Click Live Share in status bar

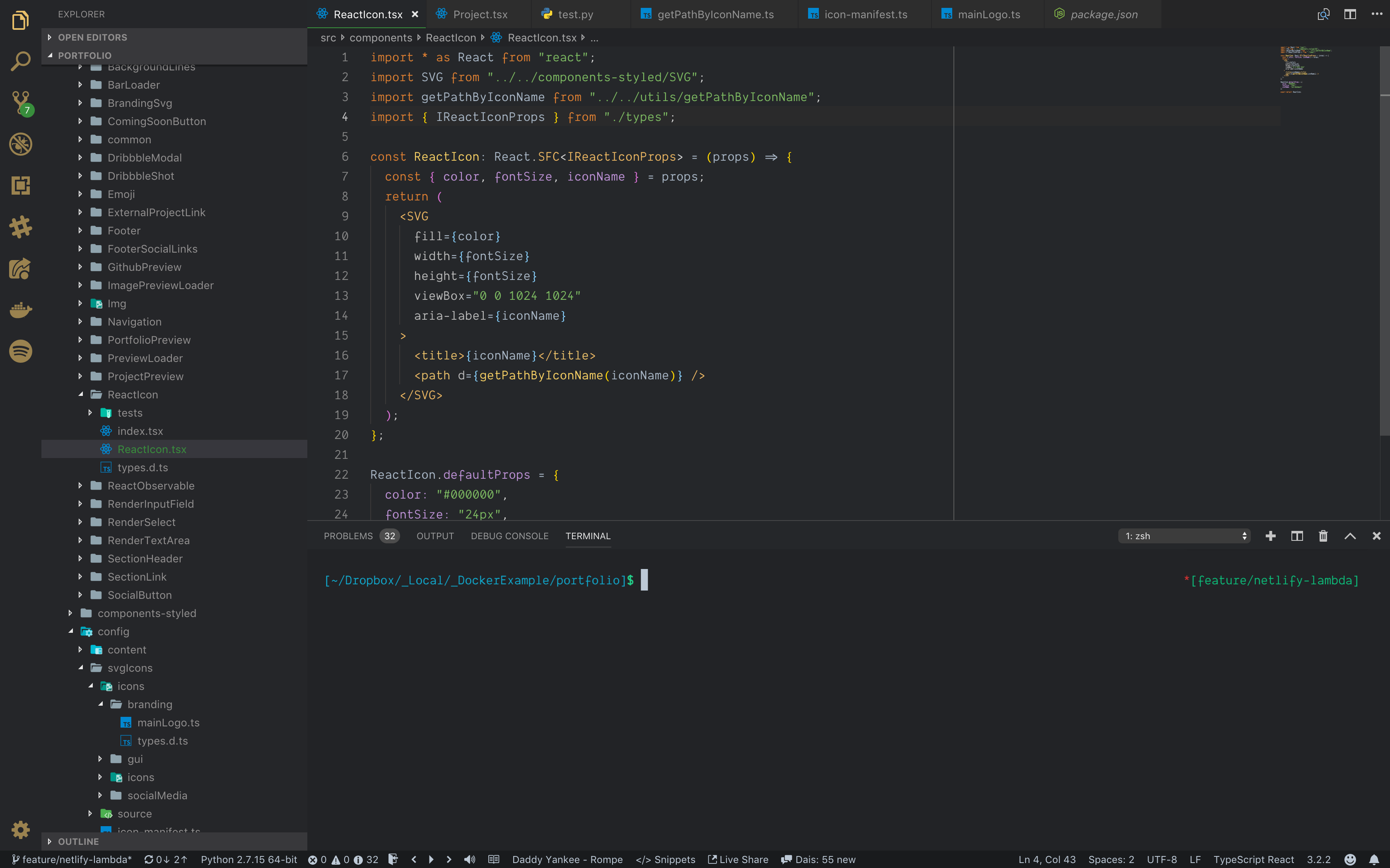click(738, 859)
